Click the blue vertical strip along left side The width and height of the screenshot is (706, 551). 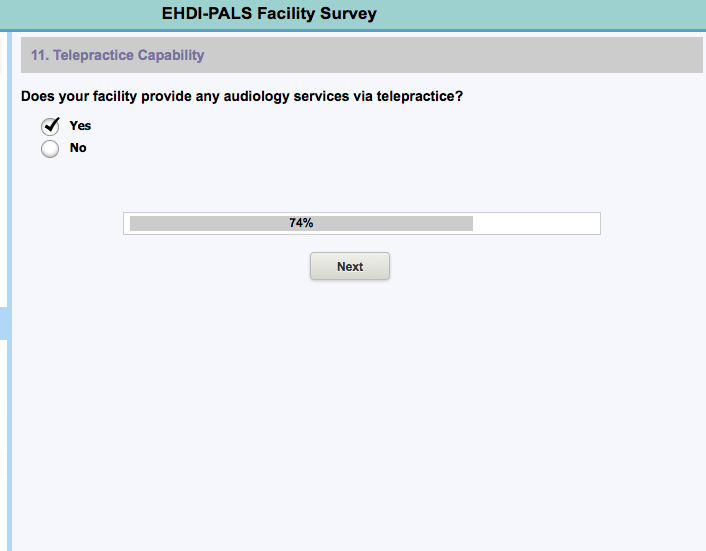point(13,450)
